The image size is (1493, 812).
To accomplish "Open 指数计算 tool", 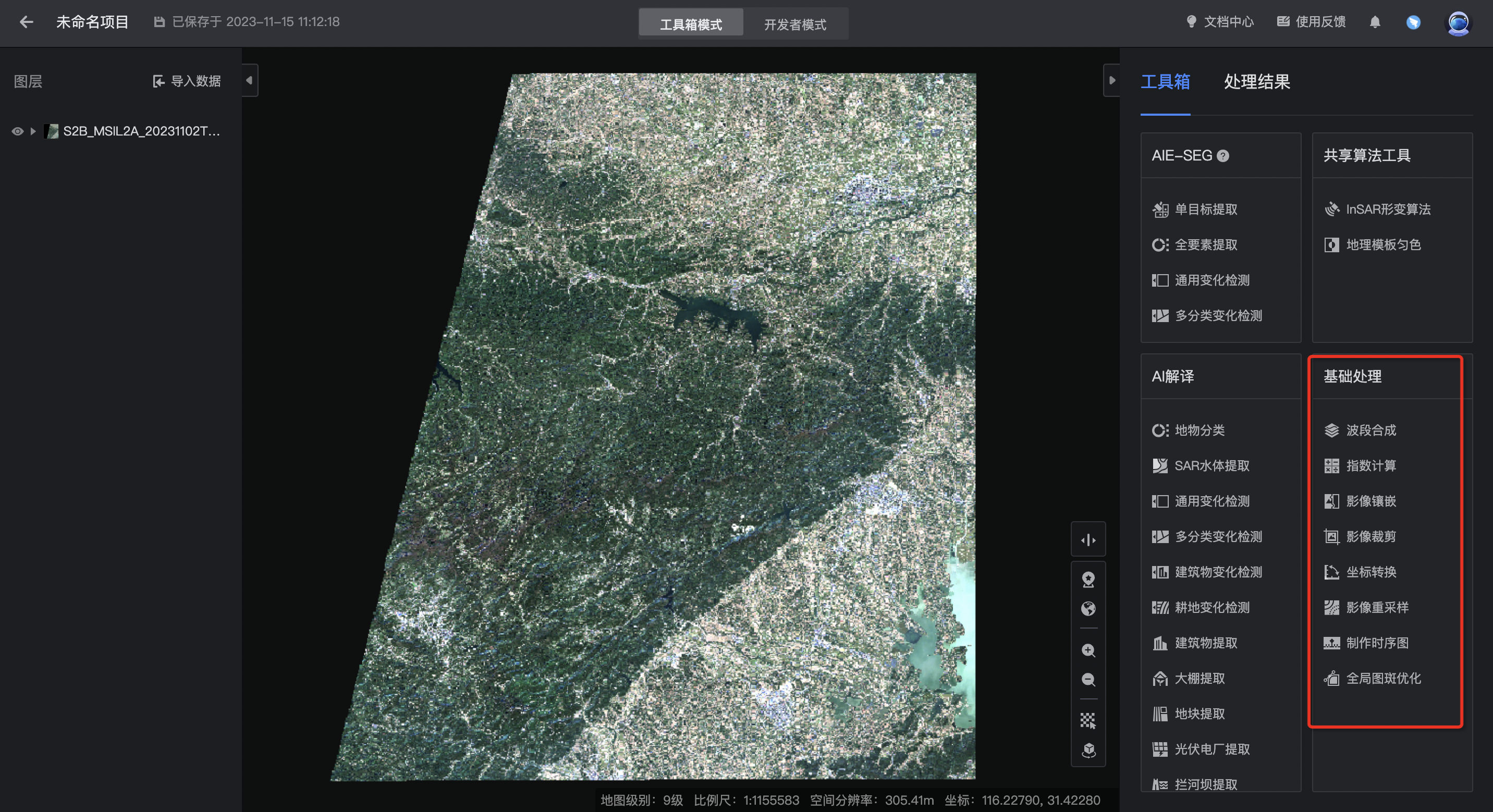I will 1360,465.
